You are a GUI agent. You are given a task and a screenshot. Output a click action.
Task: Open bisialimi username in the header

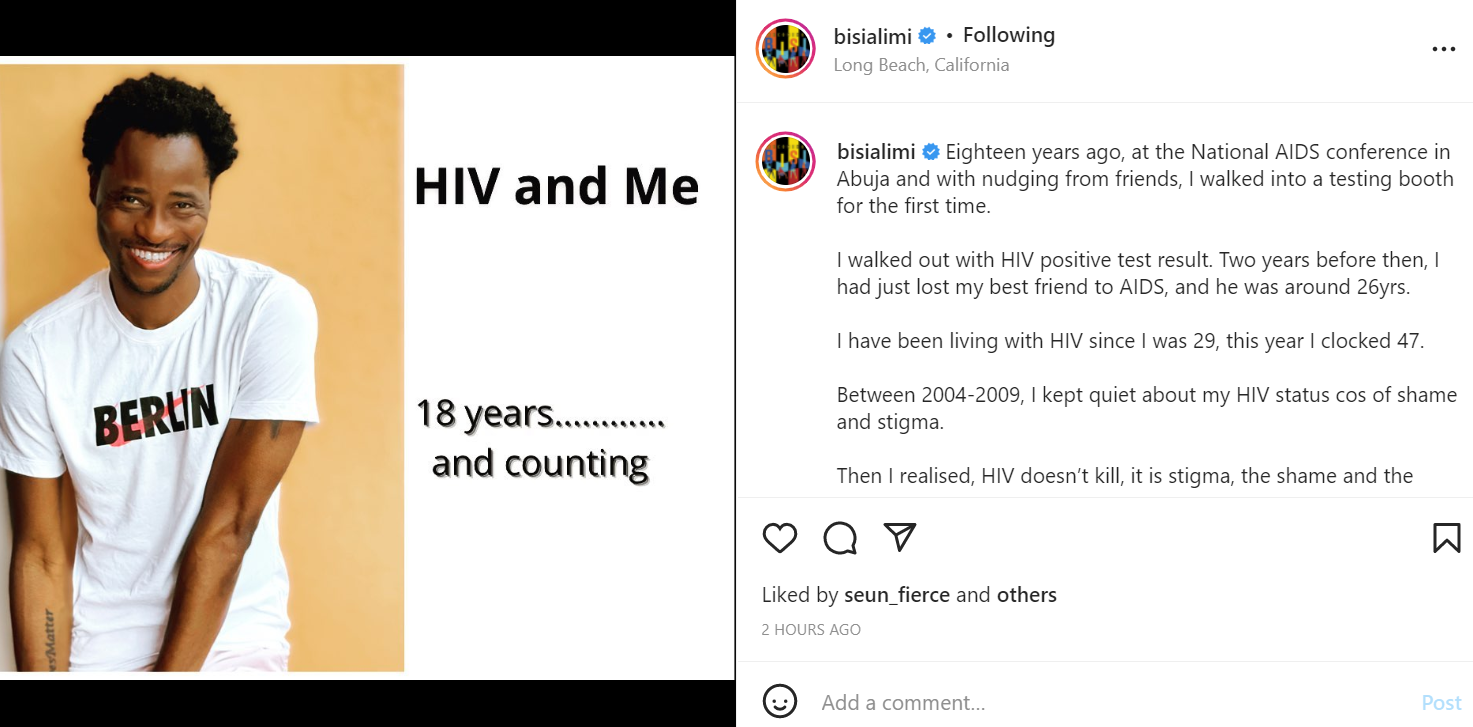coord(872,36)
